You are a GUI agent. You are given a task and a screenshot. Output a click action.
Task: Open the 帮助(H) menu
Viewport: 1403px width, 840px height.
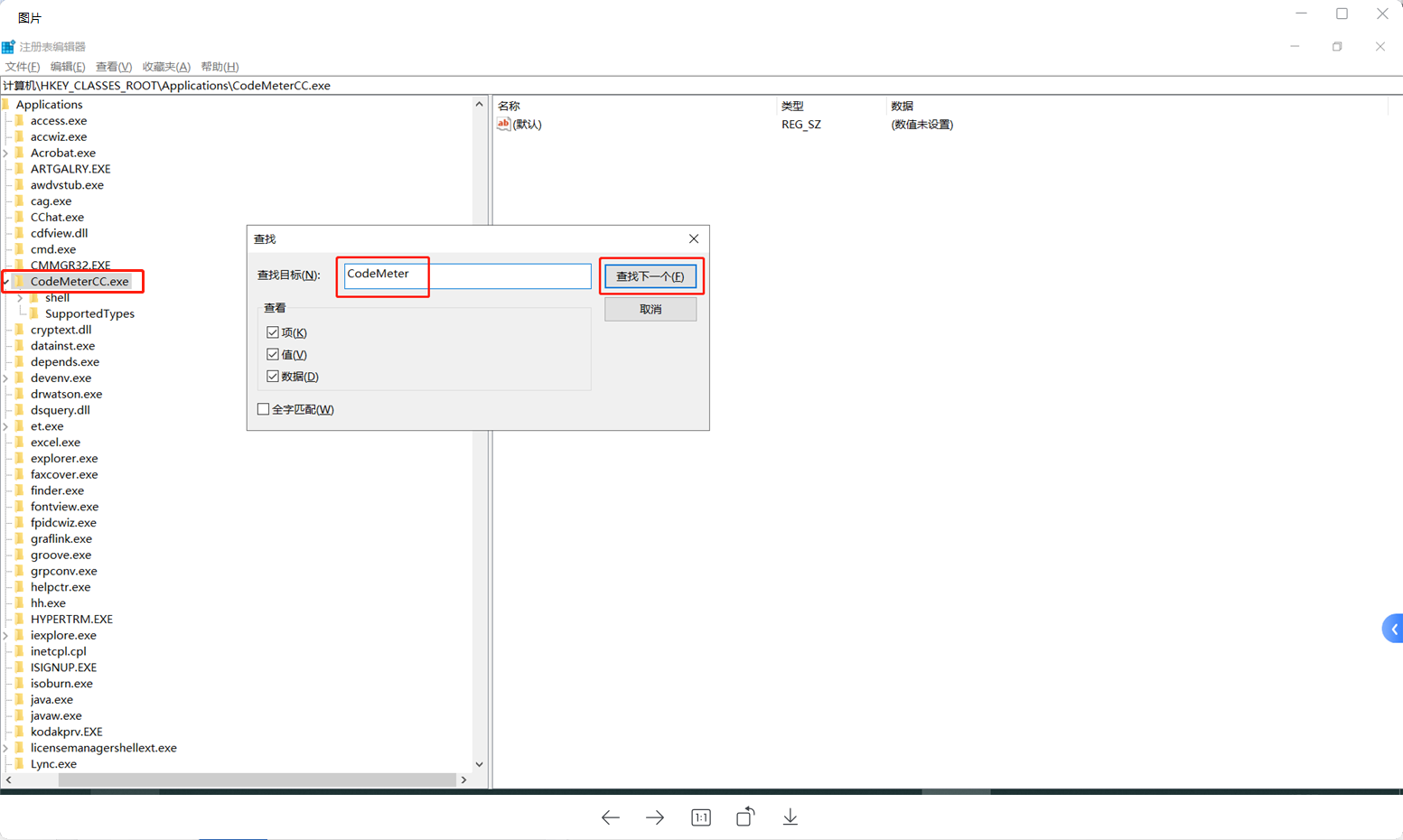[220, 67]
